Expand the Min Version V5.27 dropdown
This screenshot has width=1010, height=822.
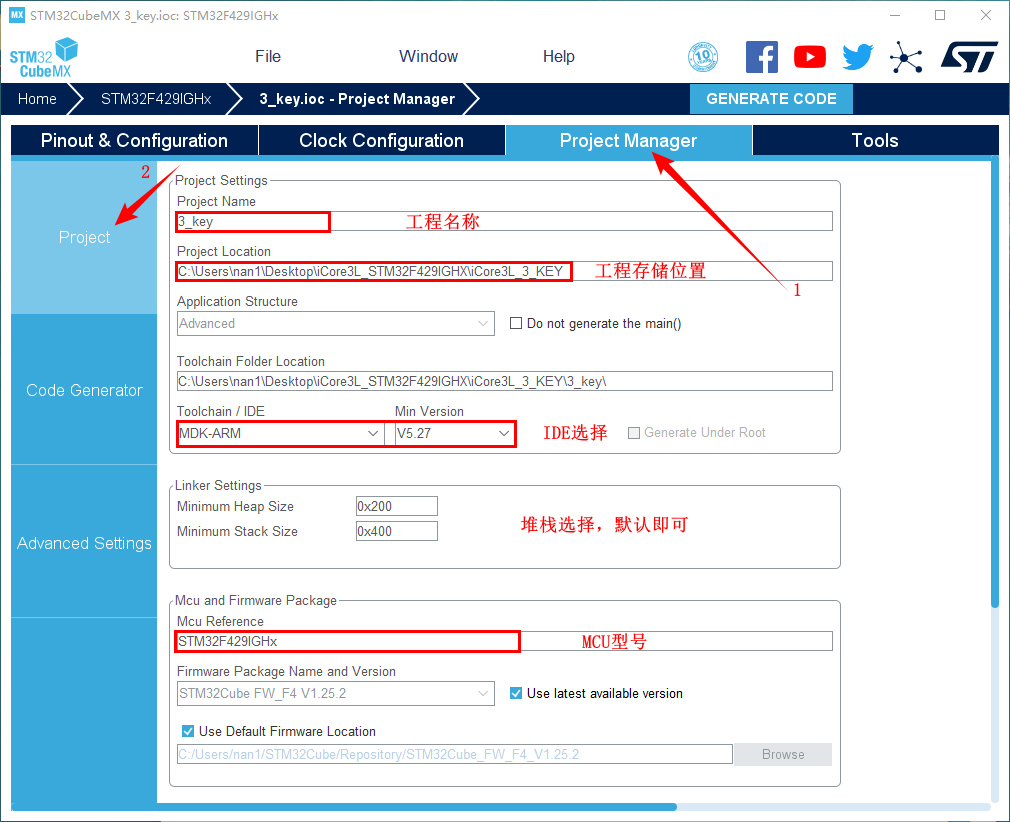[455, 433]
